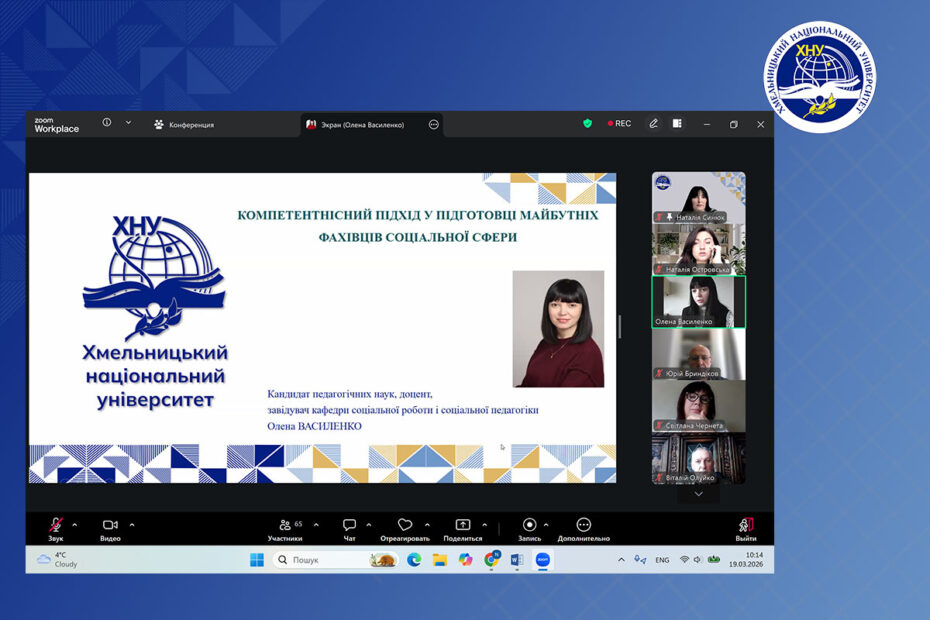The height and width of the screenshot is (620, 930).
Task: Leave the meeting via Выйти
Action: coord(746,526)
